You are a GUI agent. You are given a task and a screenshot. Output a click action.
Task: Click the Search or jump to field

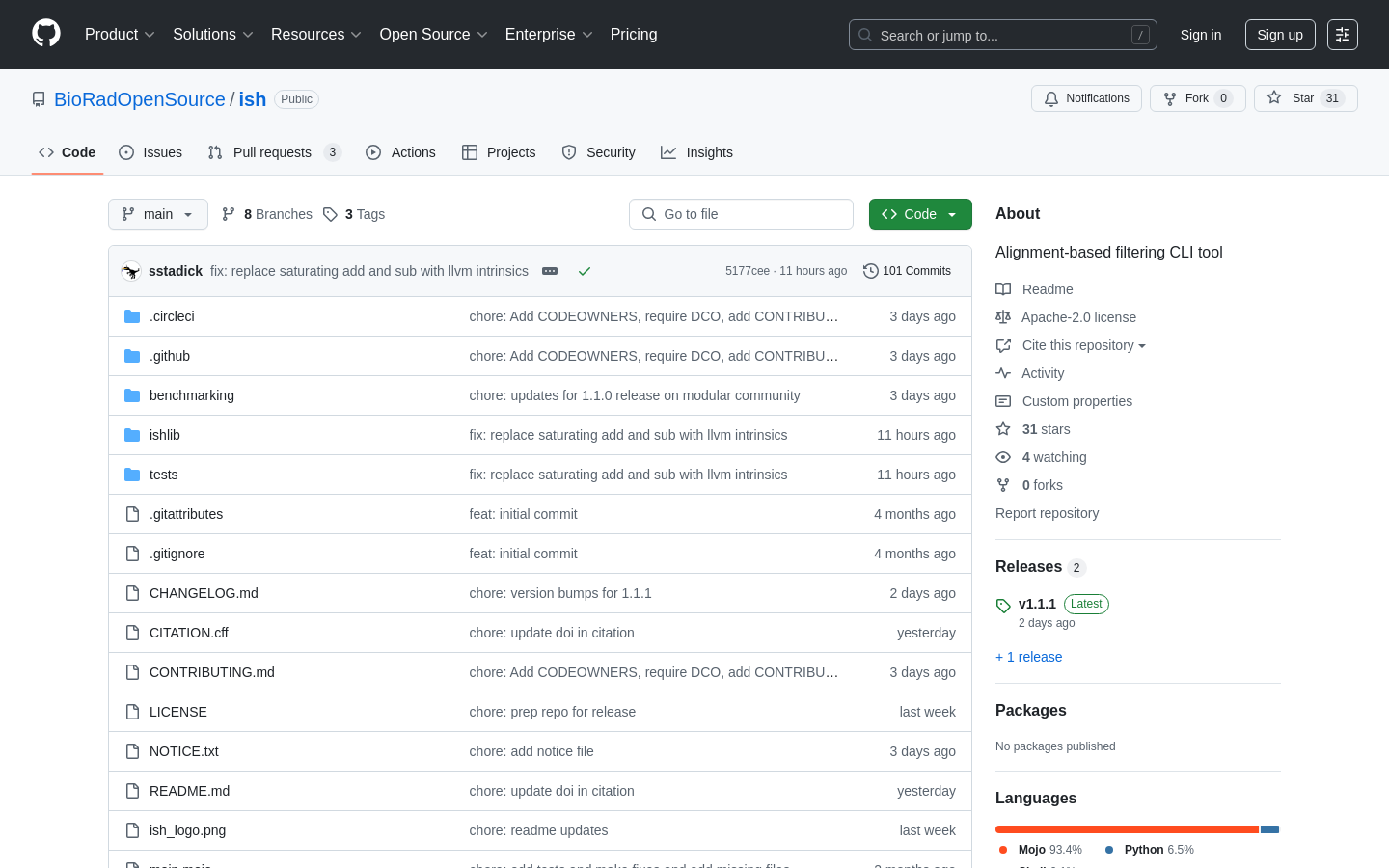click(1003, 35)
